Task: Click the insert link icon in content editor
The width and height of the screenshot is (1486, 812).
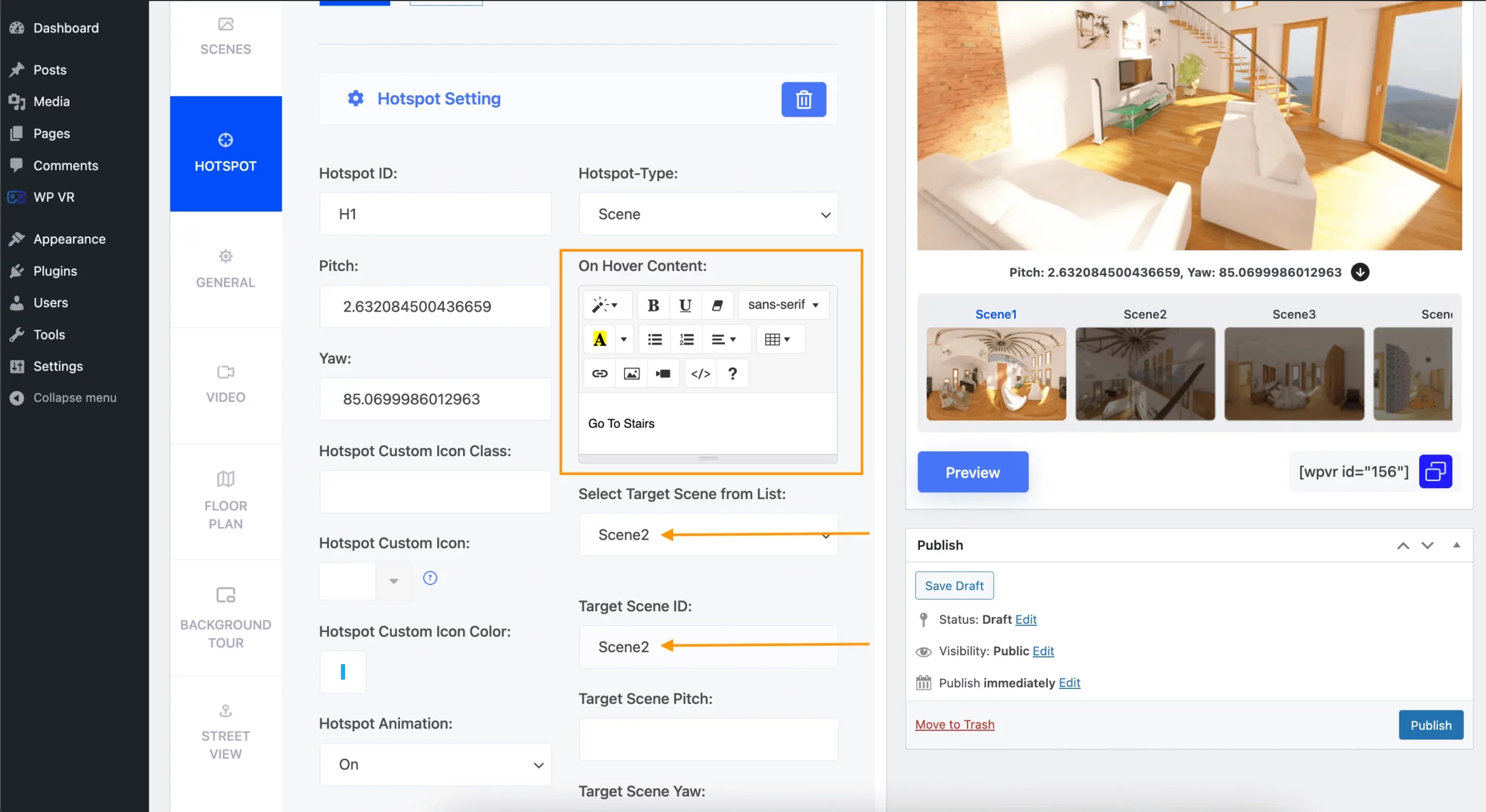Action: point(599,373)
